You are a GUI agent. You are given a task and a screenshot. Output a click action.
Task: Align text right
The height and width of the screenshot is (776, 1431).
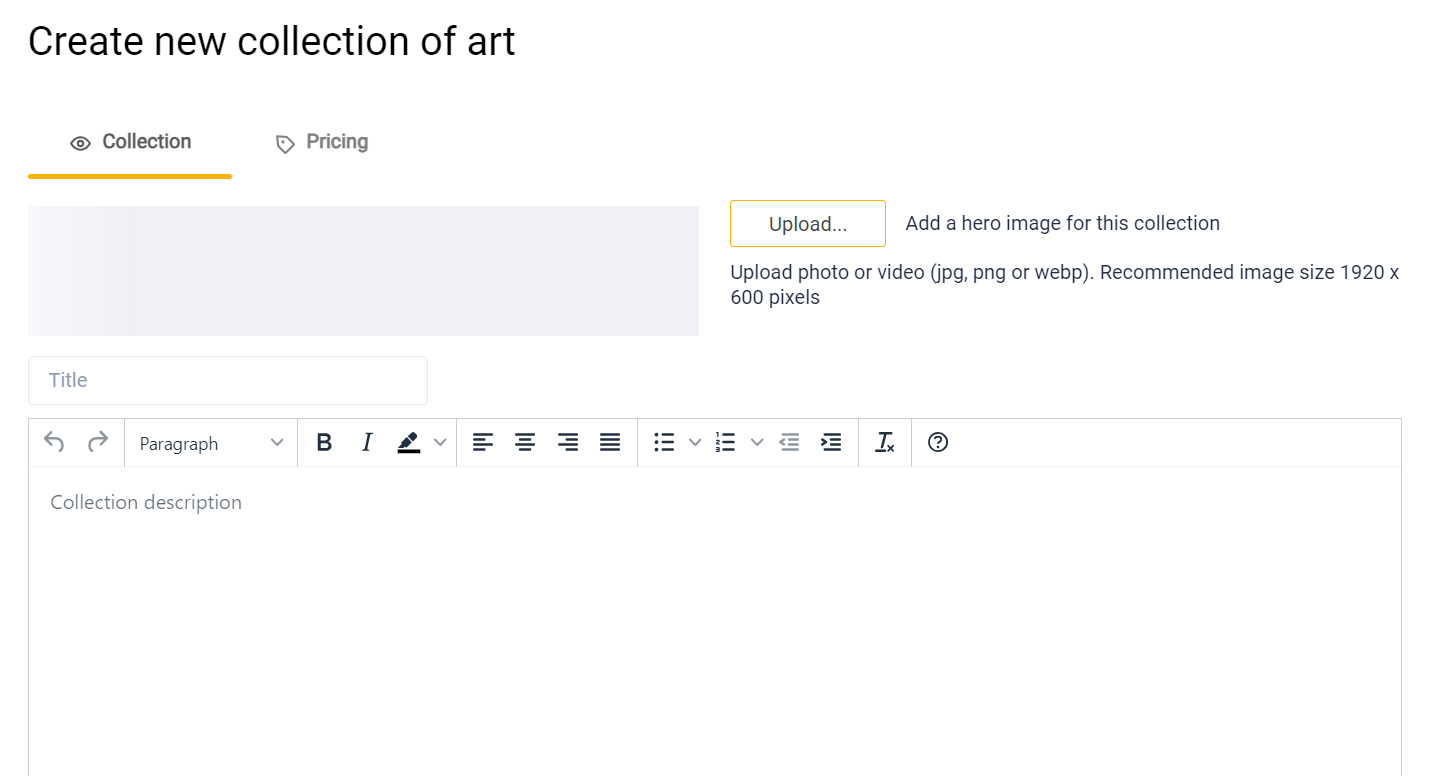pyautogui.click(x=568, y=442)
